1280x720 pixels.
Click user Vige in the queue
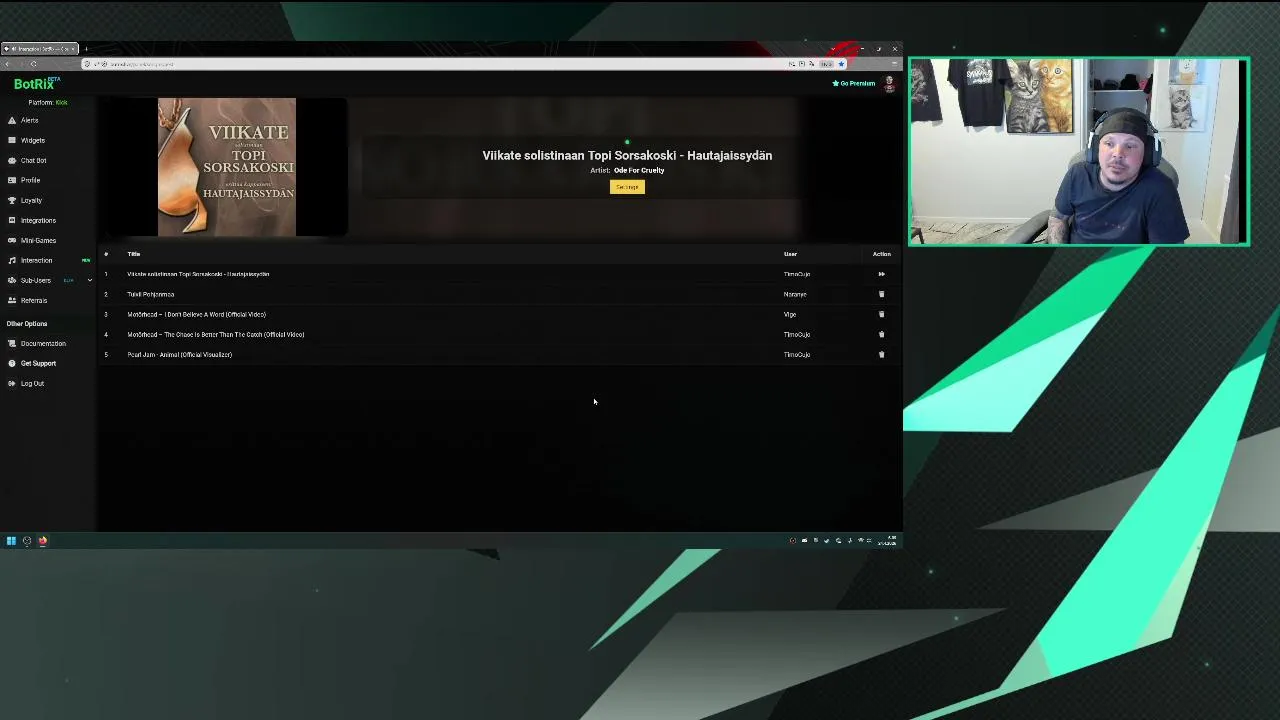(790, 314)
